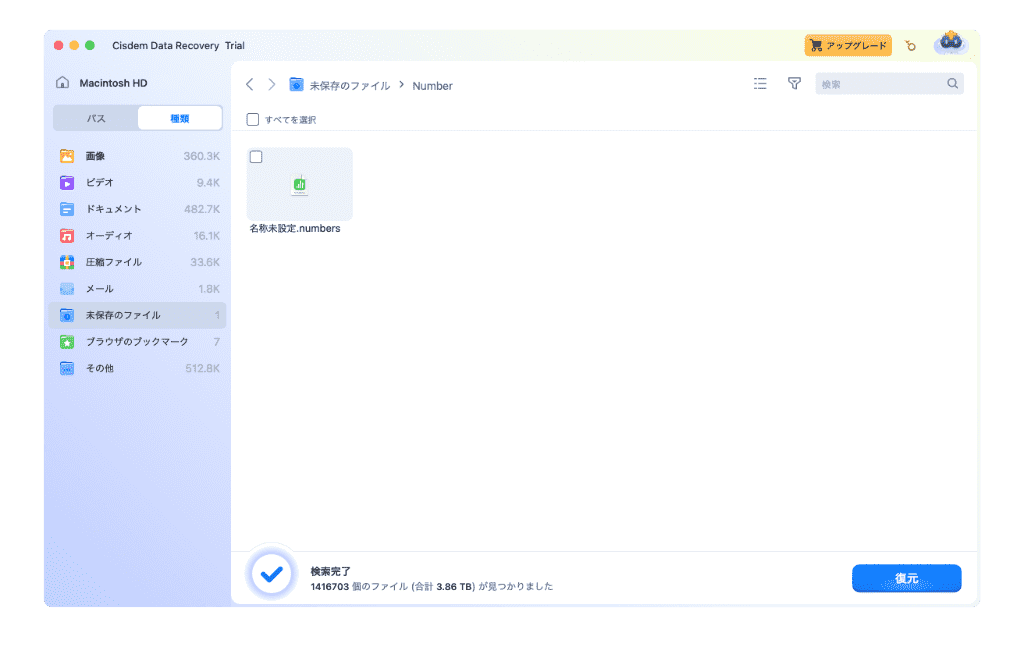Screen dimensions: 1024x664
Task: Go forward with the right chevron arrow
Action: click(x=271, y=85)
